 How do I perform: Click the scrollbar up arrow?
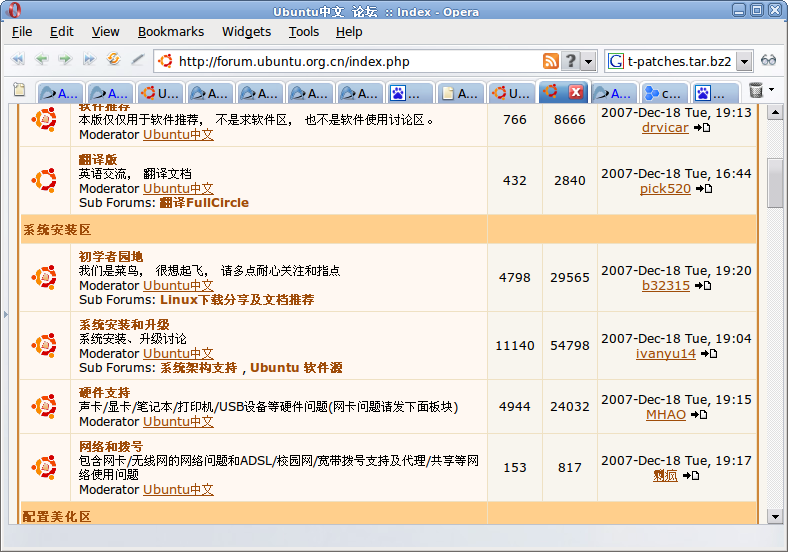pyautogui.click(x=775, y=112)
